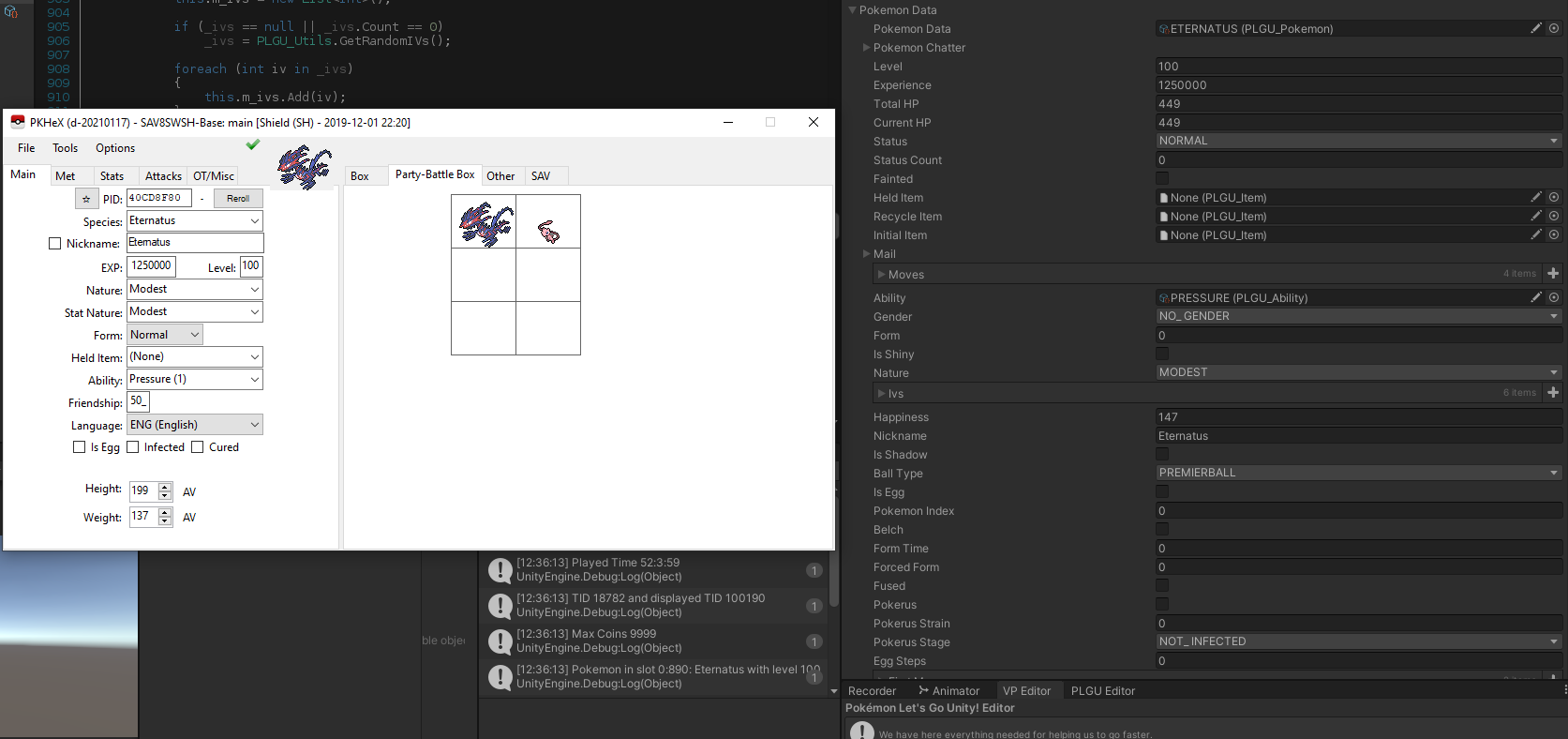1568x739 pixels.
Task: Open object picker for the Ability field
Action: pyautogui.click(x=1554, y=297)
